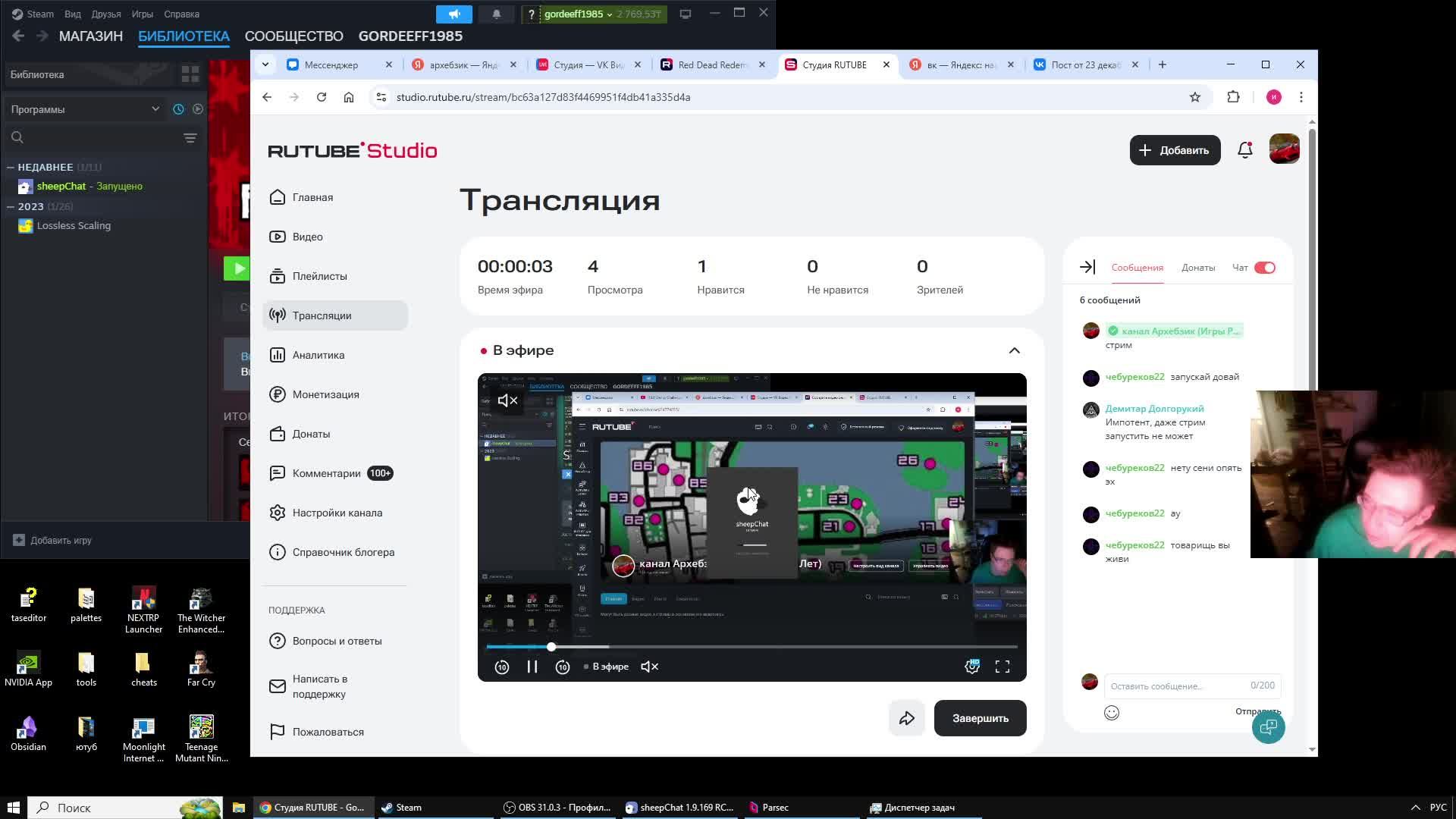The height and width of the screenshot is (819, 1456).
Task: Click the share arrow button
Action: (x=907, y=718)
